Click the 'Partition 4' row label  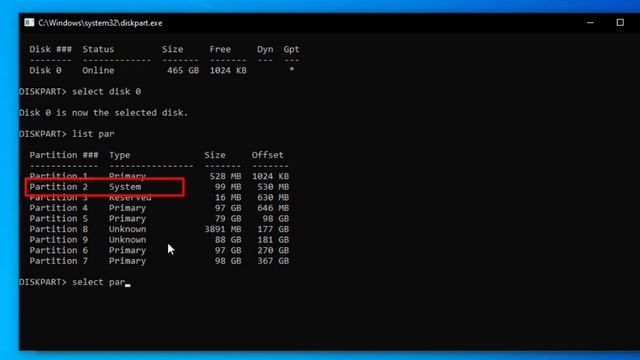tap(58, 208)
